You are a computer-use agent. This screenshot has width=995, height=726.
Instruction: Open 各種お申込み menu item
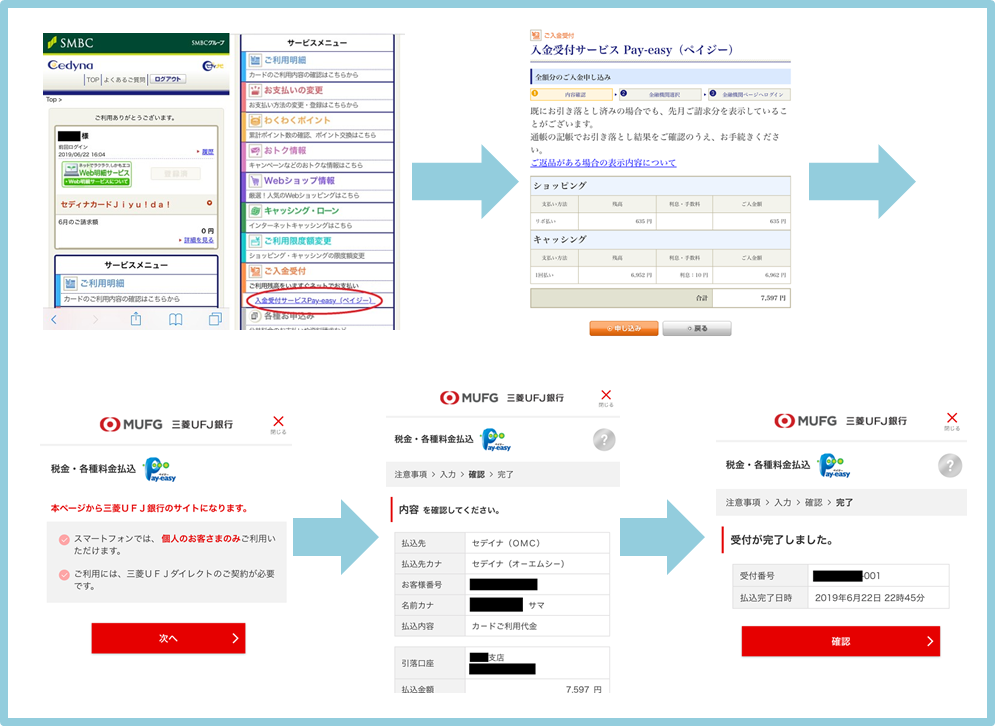[x=289, y=316]
